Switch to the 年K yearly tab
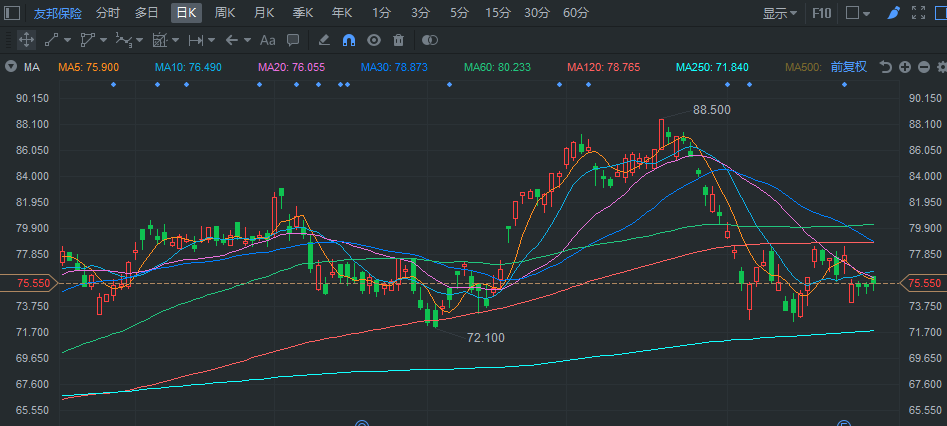The width and height of the screenshot is (947, 426). [x=342, y=13]
